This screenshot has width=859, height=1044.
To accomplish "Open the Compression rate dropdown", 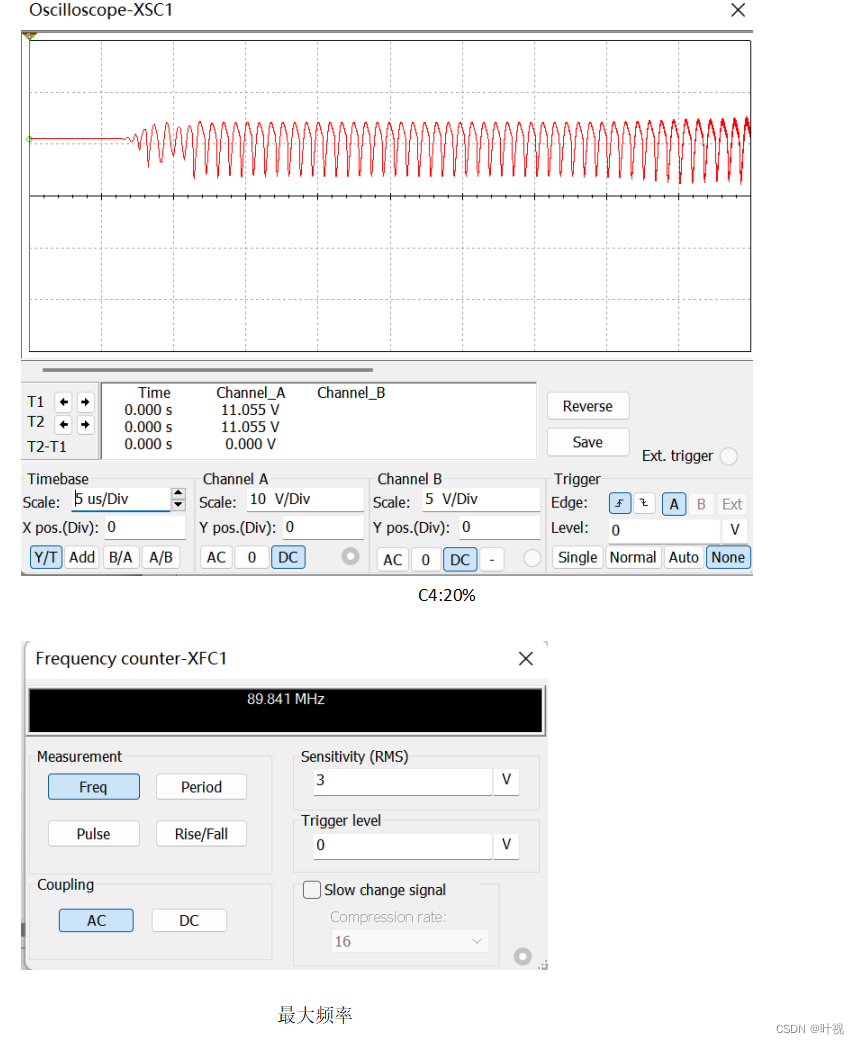I will (x=410, y=941).
